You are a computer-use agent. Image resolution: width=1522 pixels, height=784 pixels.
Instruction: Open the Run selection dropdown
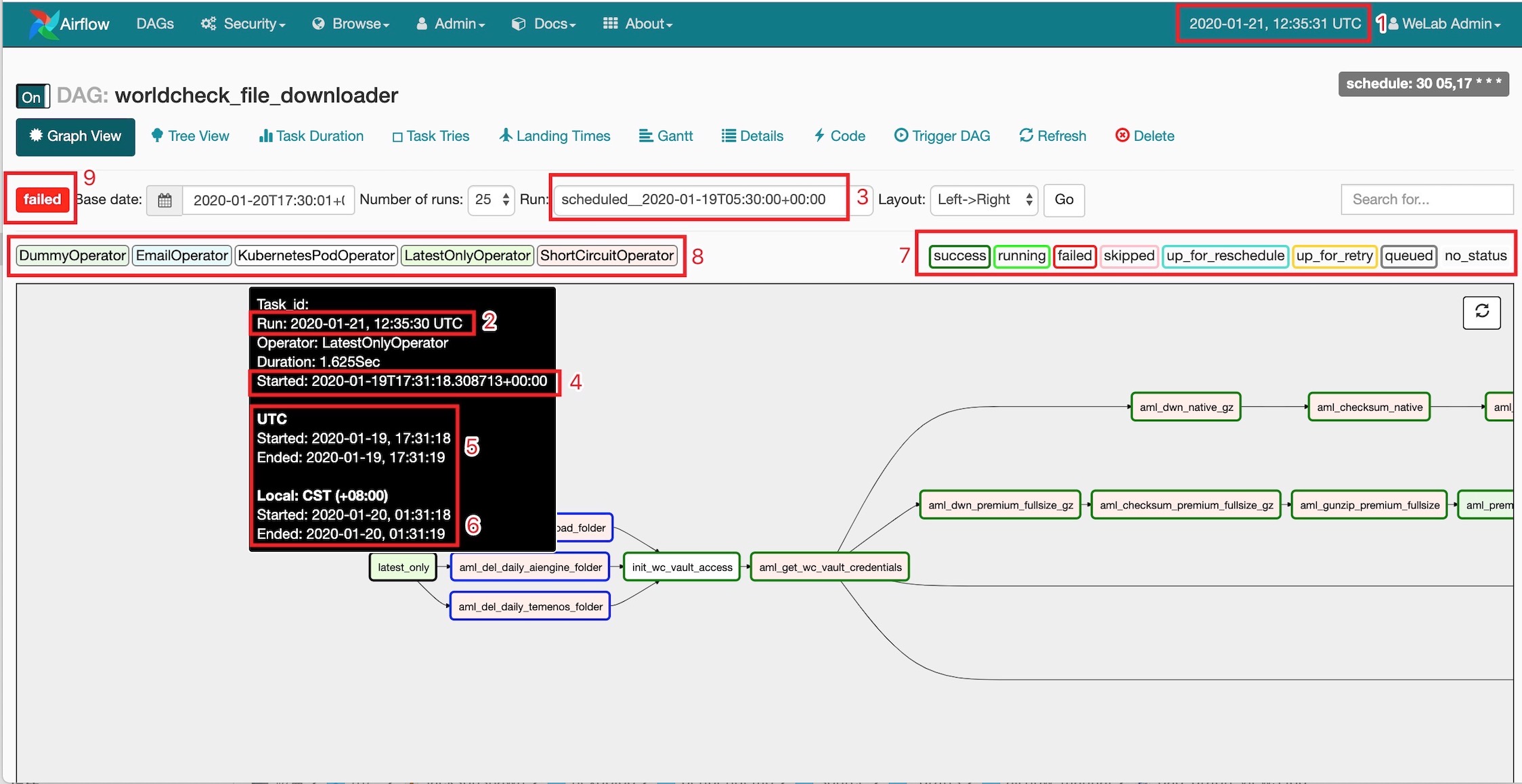(x=699, y=200)
